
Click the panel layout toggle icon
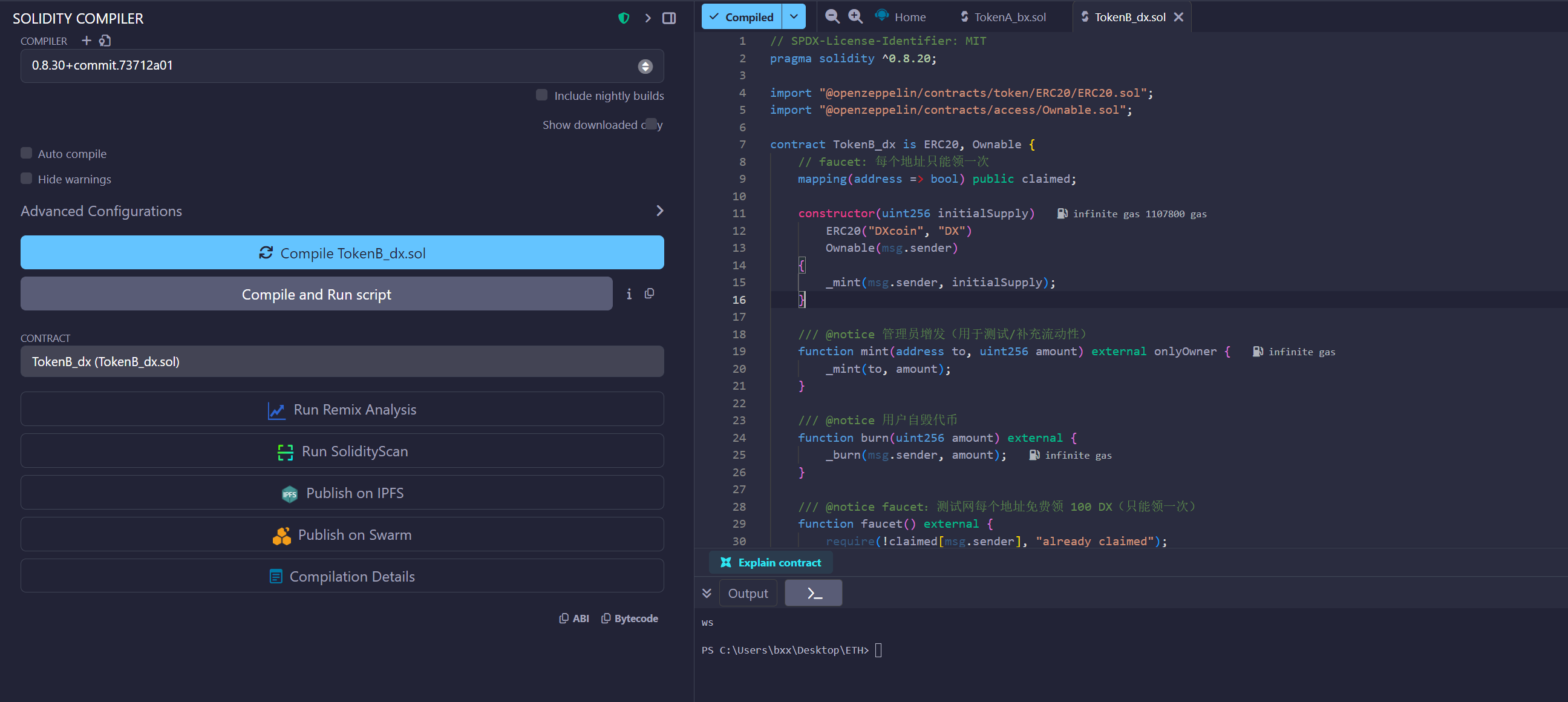tap(669, 18)
